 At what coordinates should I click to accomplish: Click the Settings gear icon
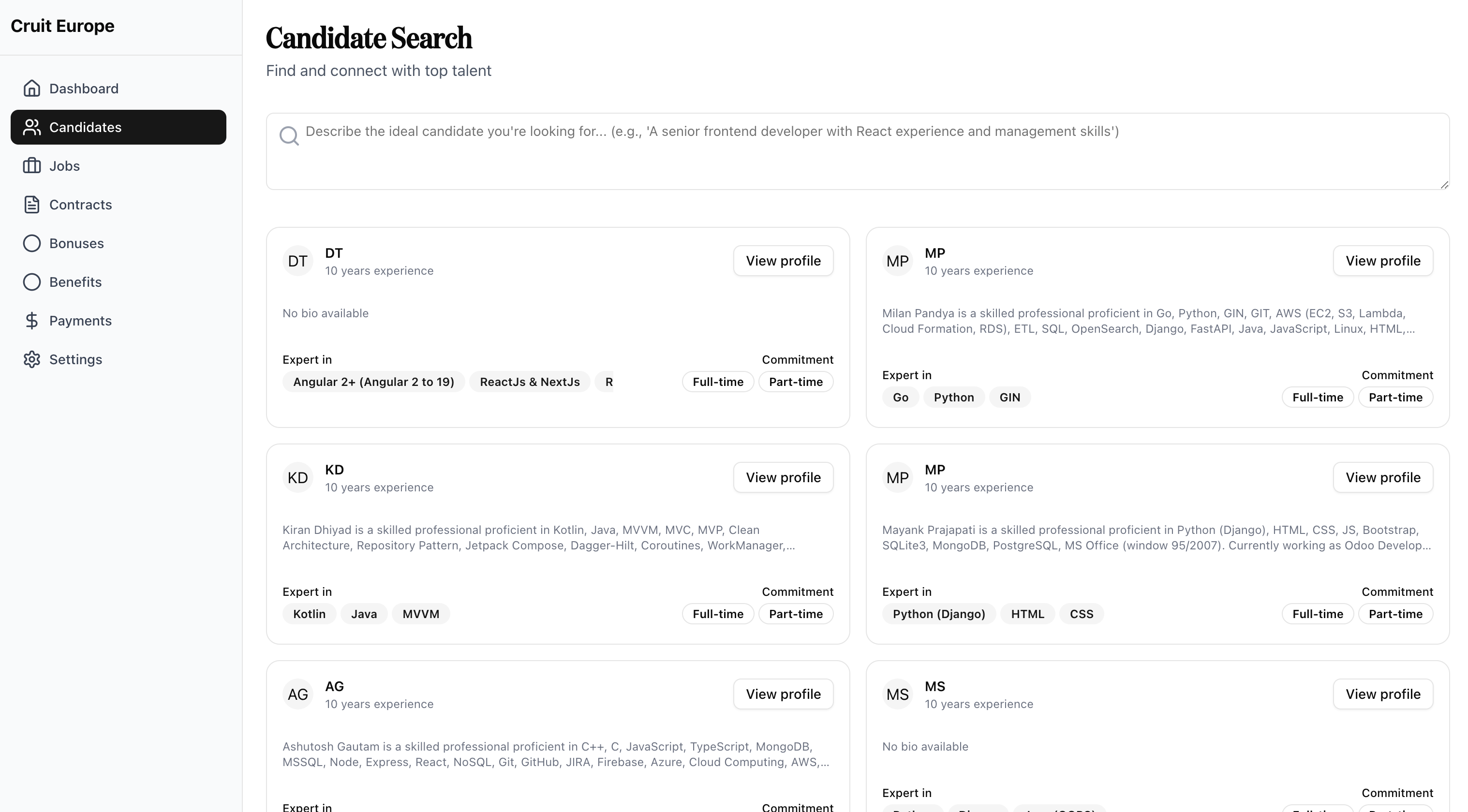(x=32, y=359)
